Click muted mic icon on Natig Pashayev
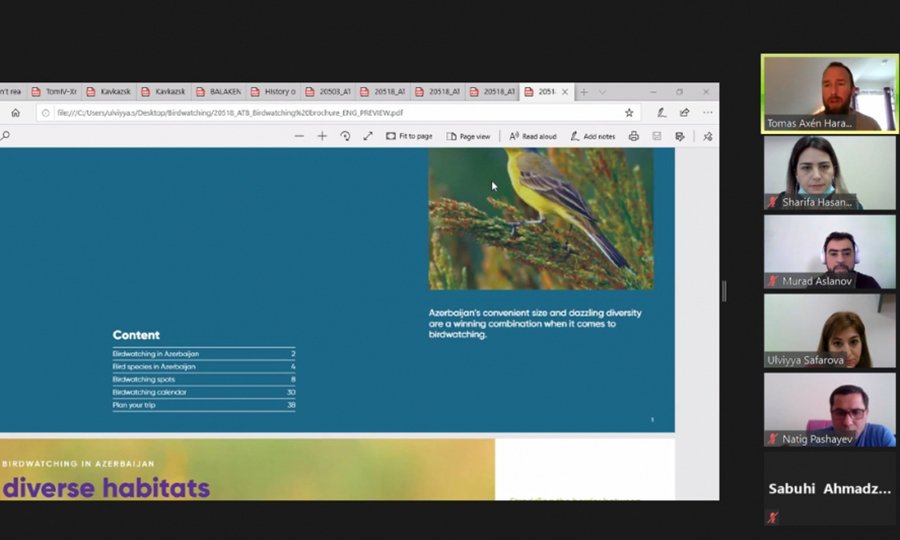 (x=773, y=440)
